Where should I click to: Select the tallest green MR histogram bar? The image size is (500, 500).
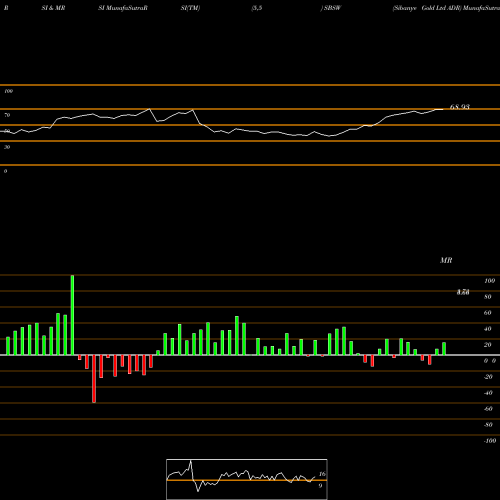pyautogui.click(x=72, y=315)
